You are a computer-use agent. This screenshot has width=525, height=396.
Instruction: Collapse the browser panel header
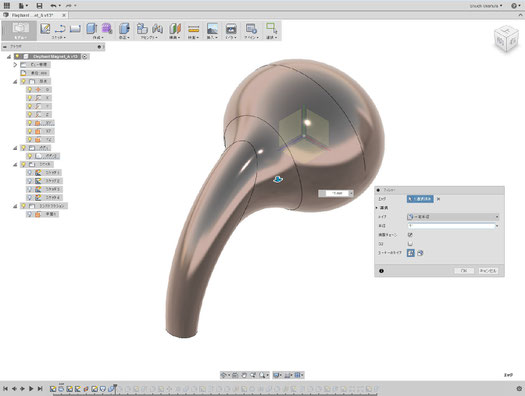point(5,47)
